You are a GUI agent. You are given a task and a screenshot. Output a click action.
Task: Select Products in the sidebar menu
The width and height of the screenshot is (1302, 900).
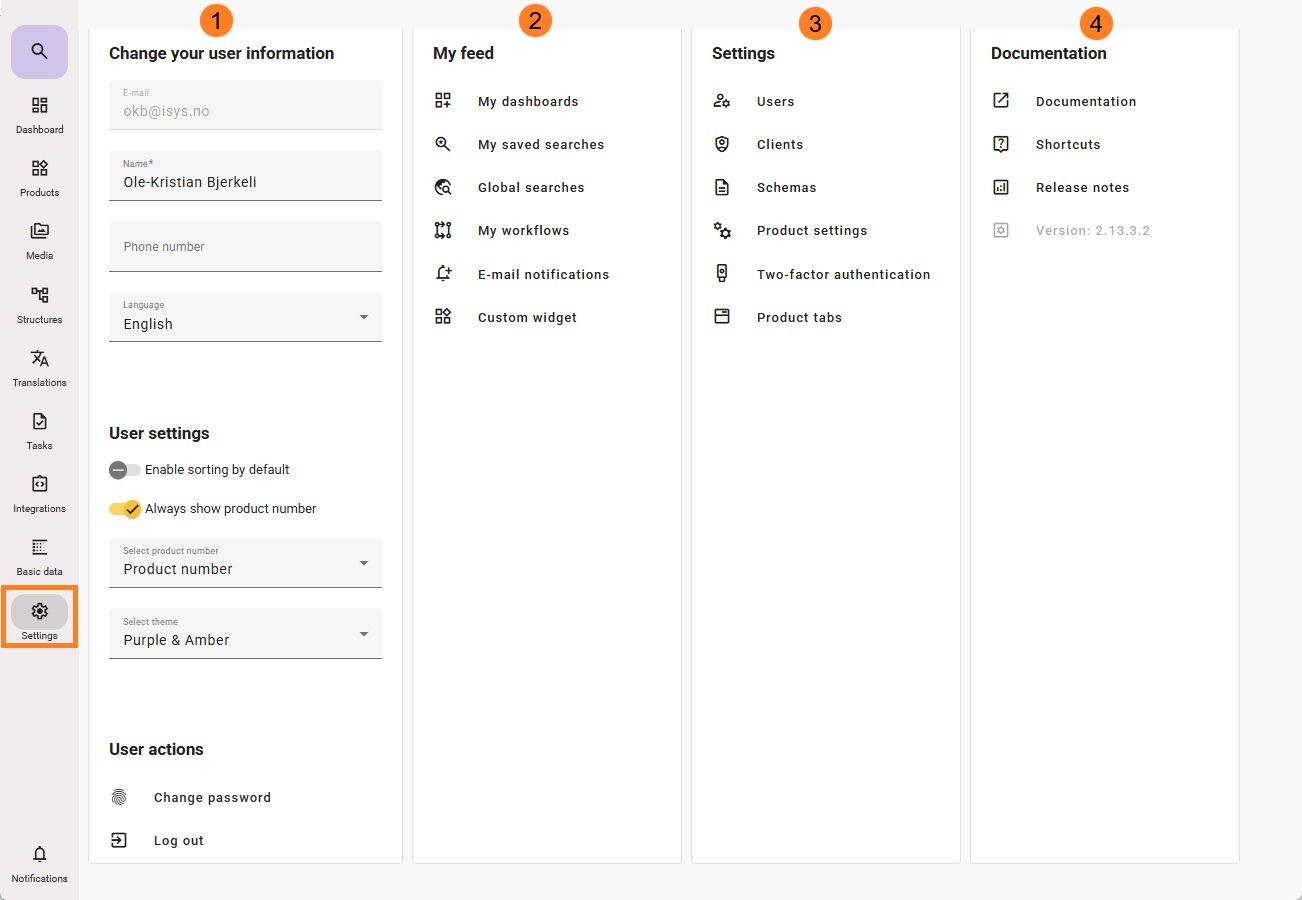tap(39, 169)
